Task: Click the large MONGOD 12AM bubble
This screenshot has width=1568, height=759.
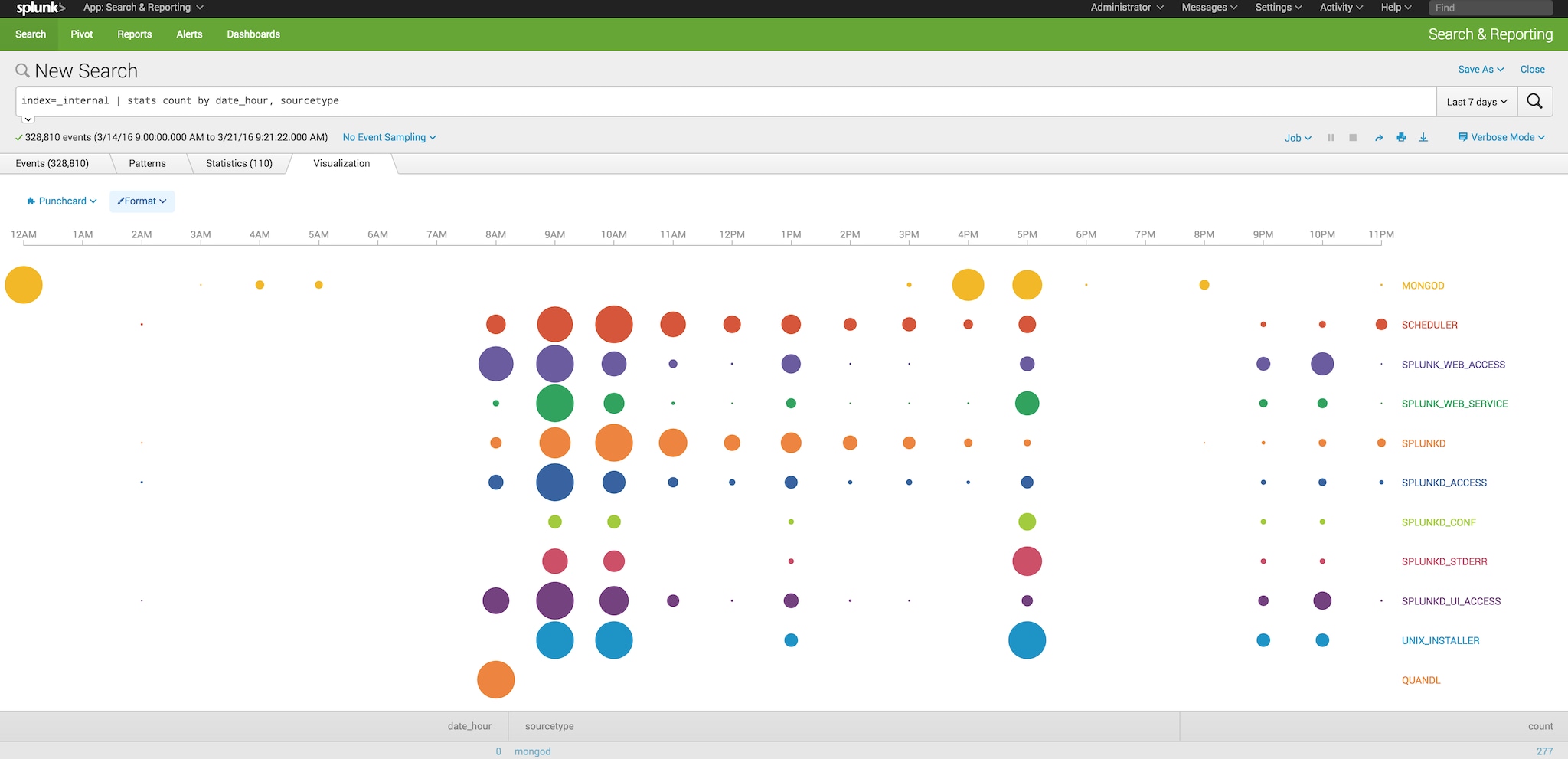Action: (24, 285)
